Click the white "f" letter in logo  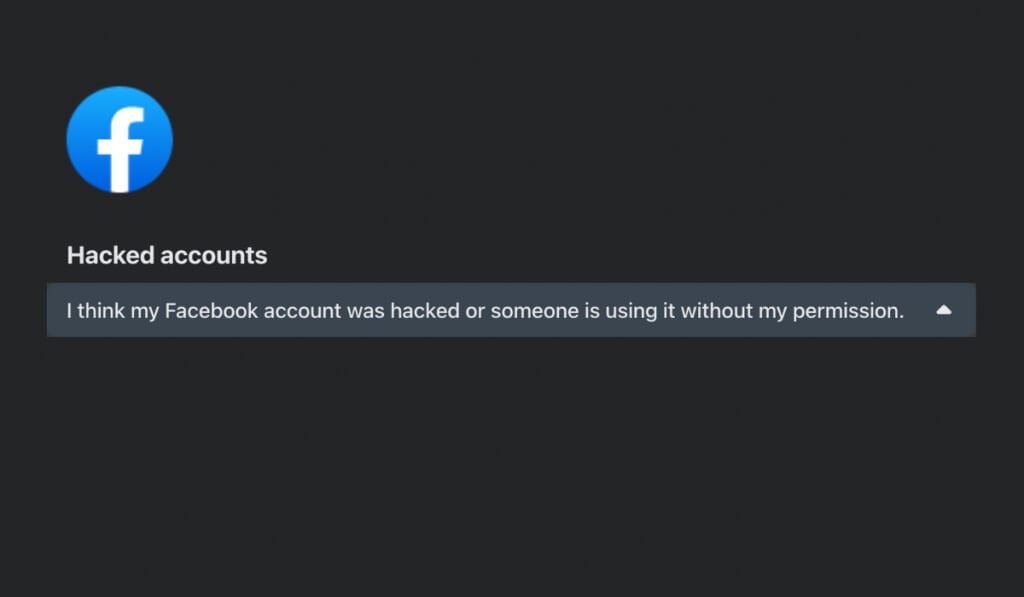(121, 149)
